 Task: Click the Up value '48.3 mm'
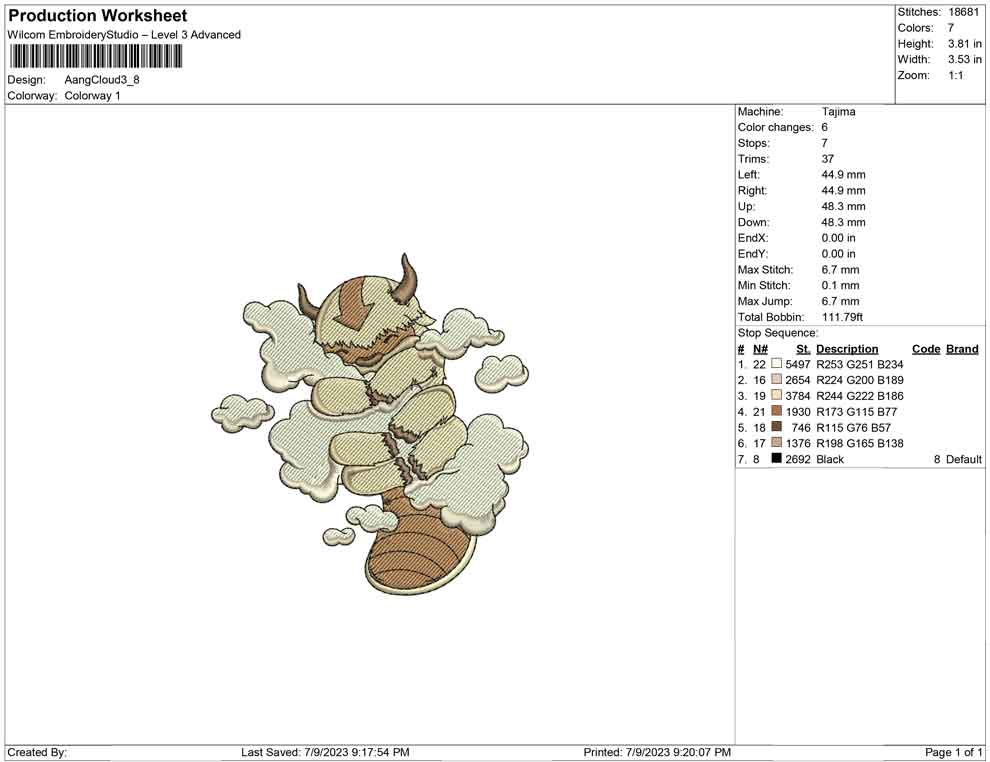(x=844, y=206)
